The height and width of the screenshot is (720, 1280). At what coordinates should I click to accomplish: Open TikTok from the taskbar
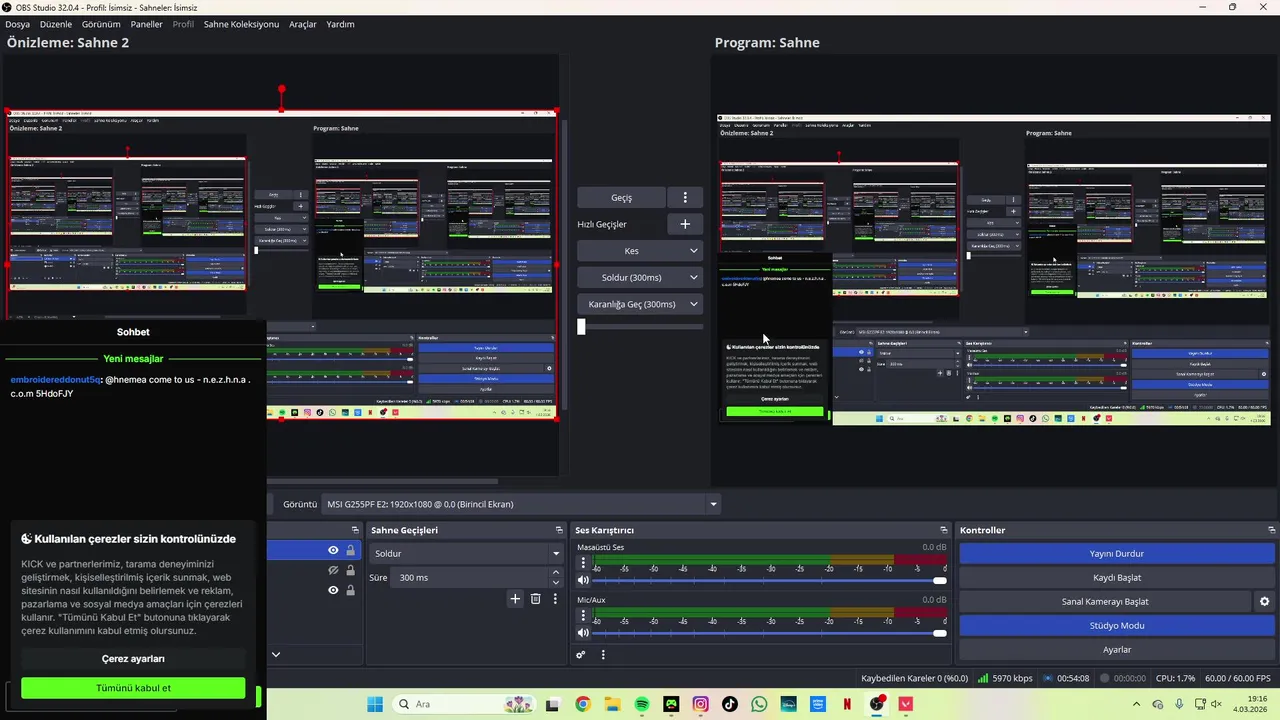(x=730, y=704)
